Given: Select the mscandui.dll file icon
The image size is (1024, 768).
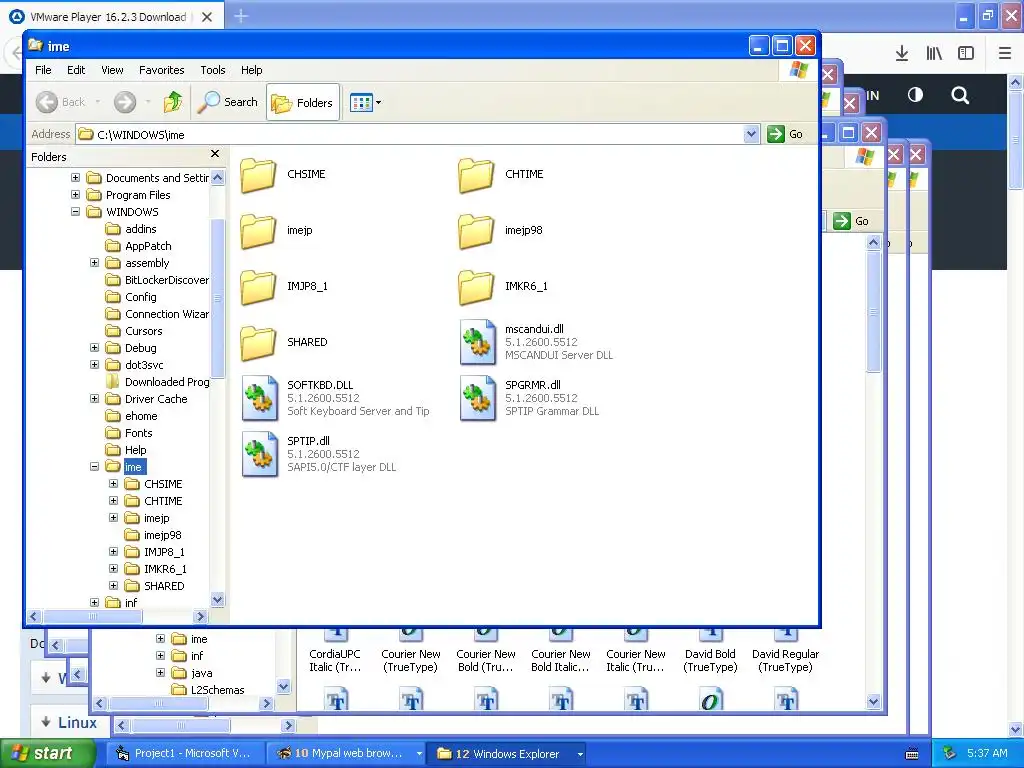Looking at the screenshot, I should [x=477, y=342].
